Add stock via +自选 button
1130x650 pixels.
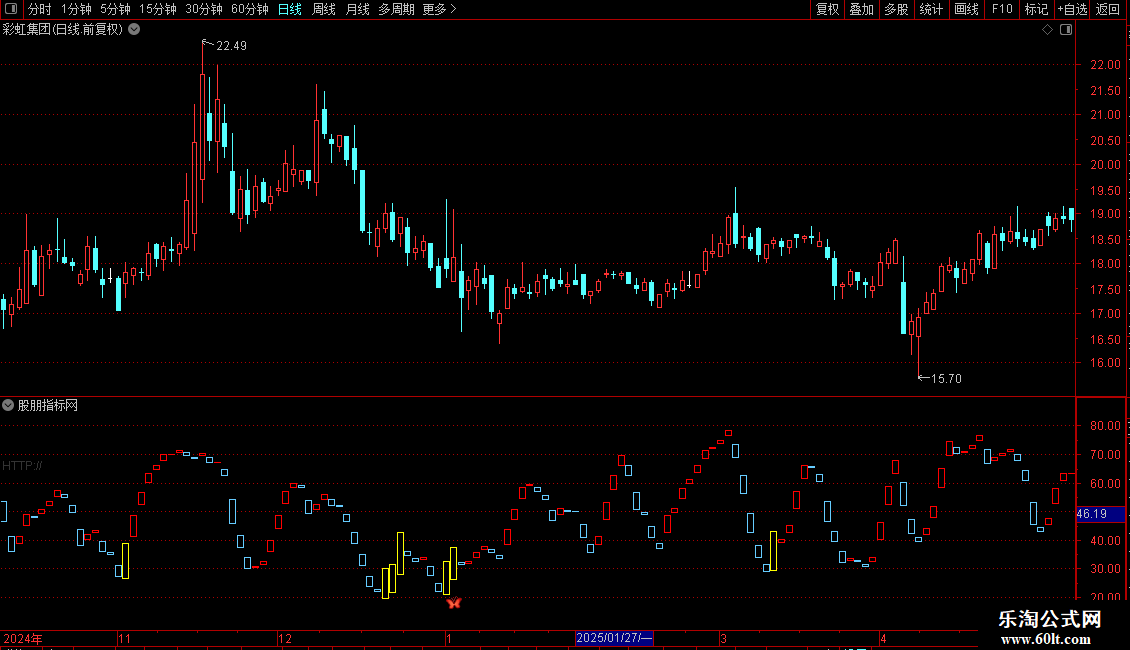tap(1072, 9)
